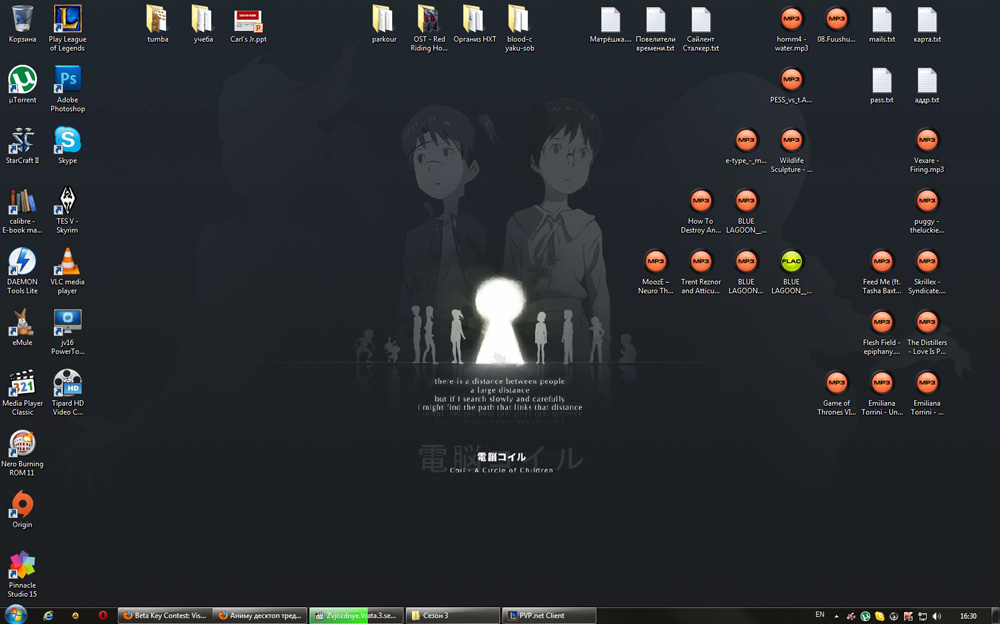Select the homm4 - water.mp3 file
This screenshot has height=624, width=1000.
tap(791, 28)
